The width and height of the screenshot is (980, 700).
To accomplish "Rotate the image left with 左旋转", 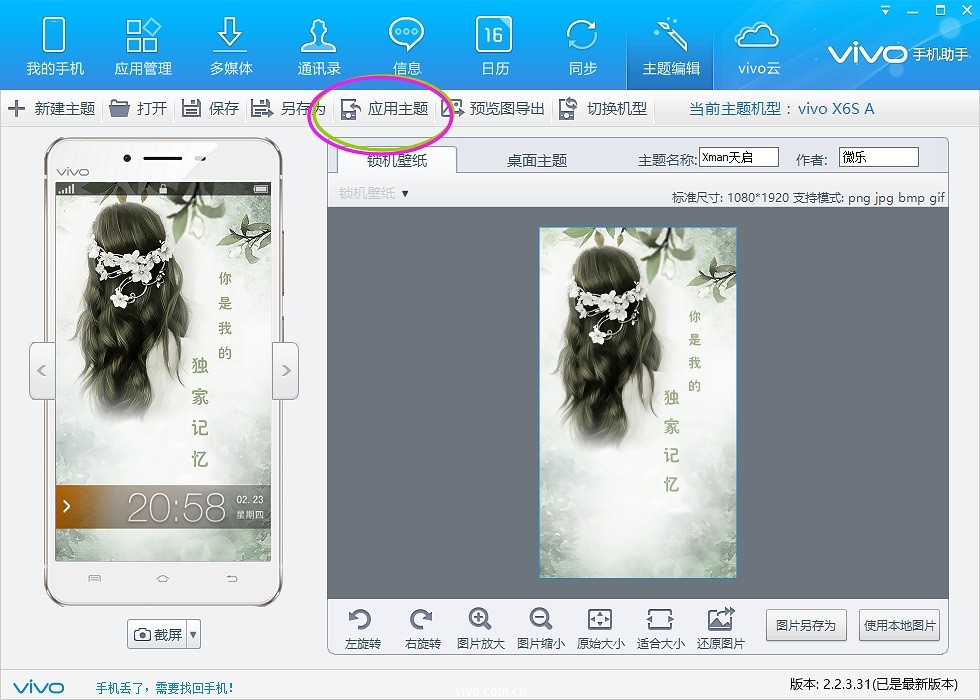I will (362, 628).
